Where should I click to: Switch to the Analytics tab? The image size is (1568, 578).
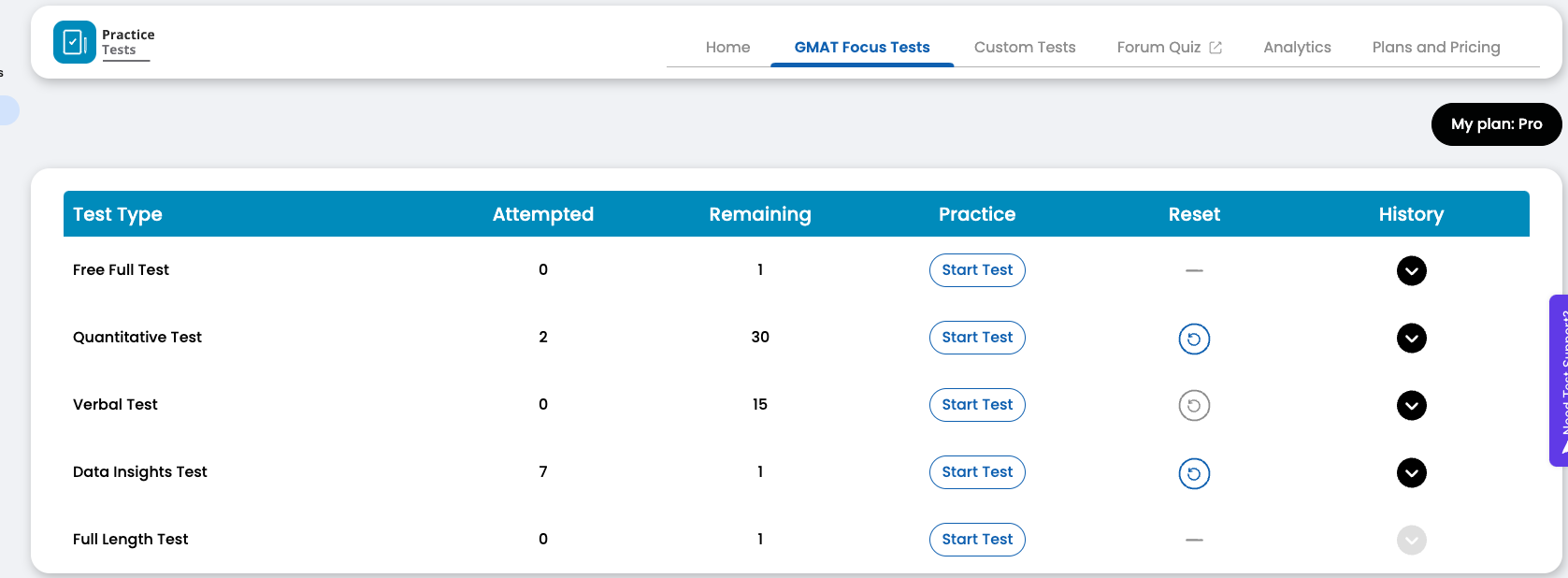1297,48
